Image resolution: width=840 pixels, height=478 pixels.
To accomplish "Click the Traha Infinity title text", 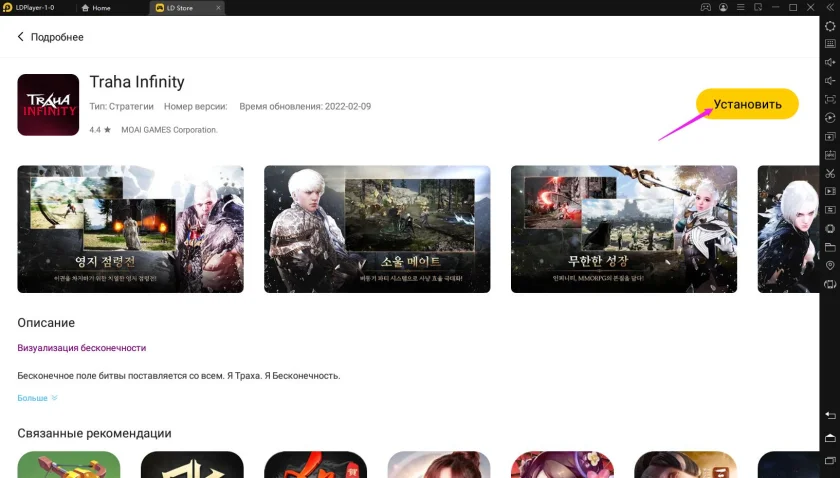I will coord(137,82).
